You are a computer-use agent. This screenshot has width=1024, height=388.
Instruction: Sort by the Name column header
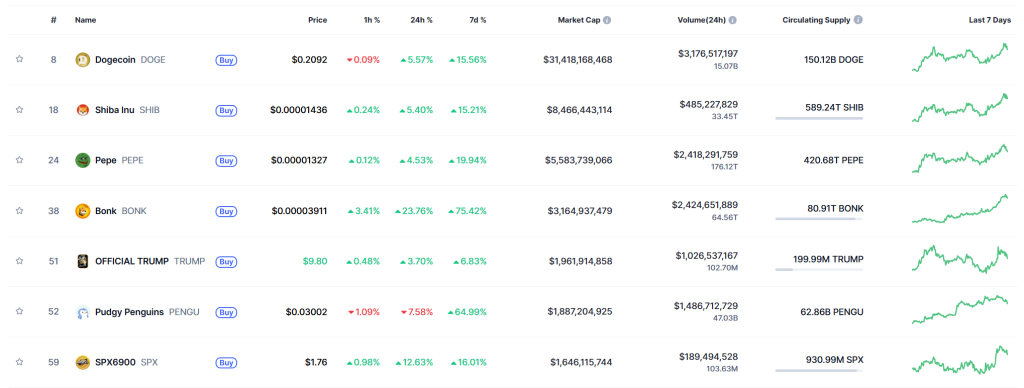pos(86,20)
